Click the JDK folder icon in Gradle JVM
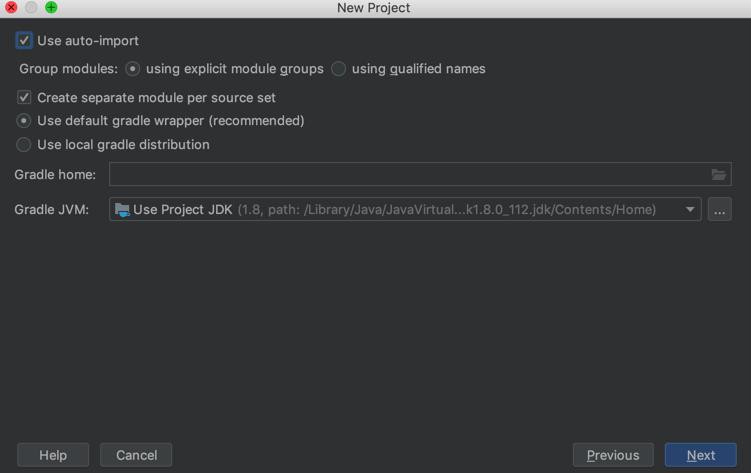 coord(122,210)
